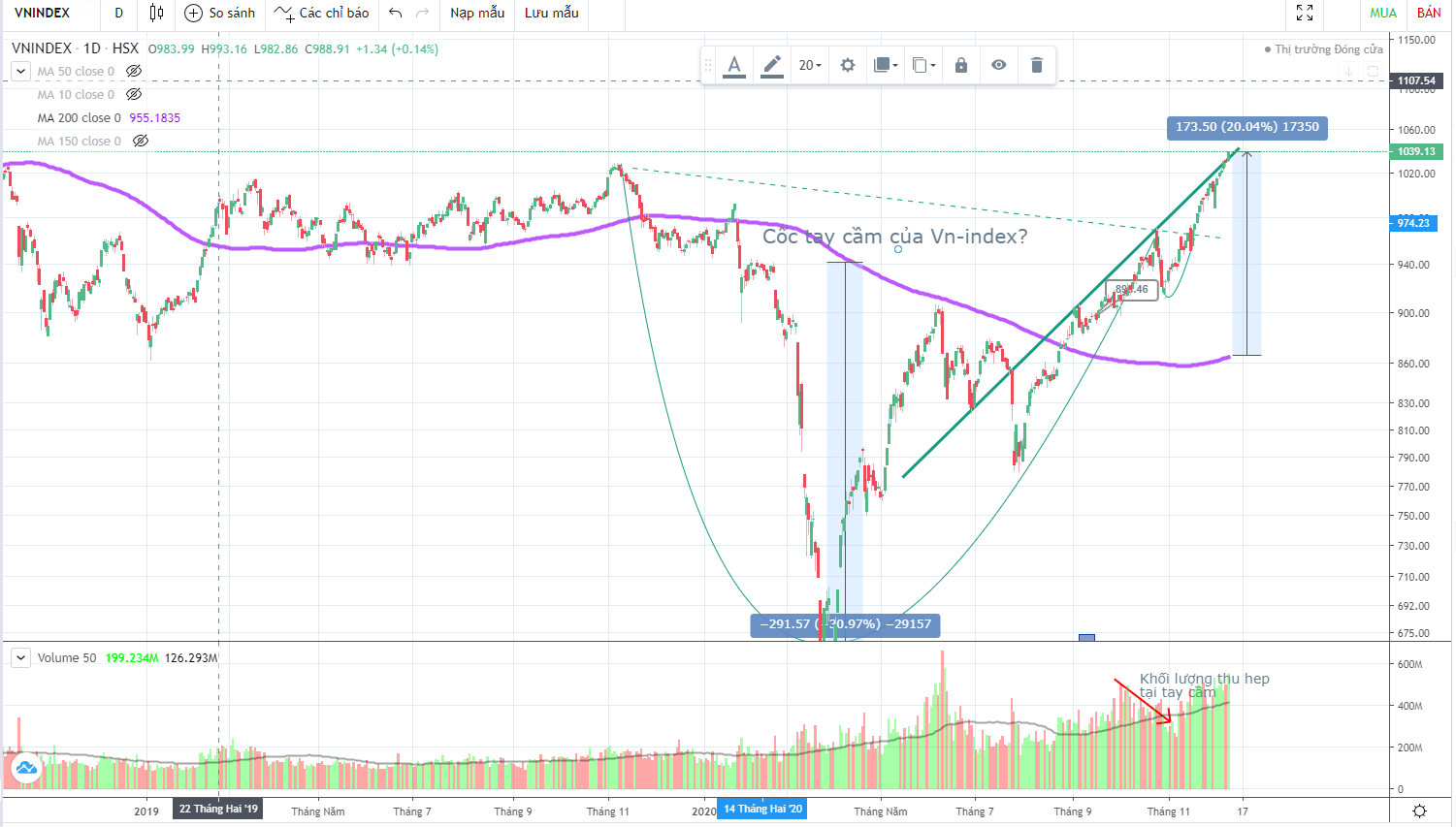1456x827 pixels.
Task: Change text color with underlined A
Action: click(734, 65)
